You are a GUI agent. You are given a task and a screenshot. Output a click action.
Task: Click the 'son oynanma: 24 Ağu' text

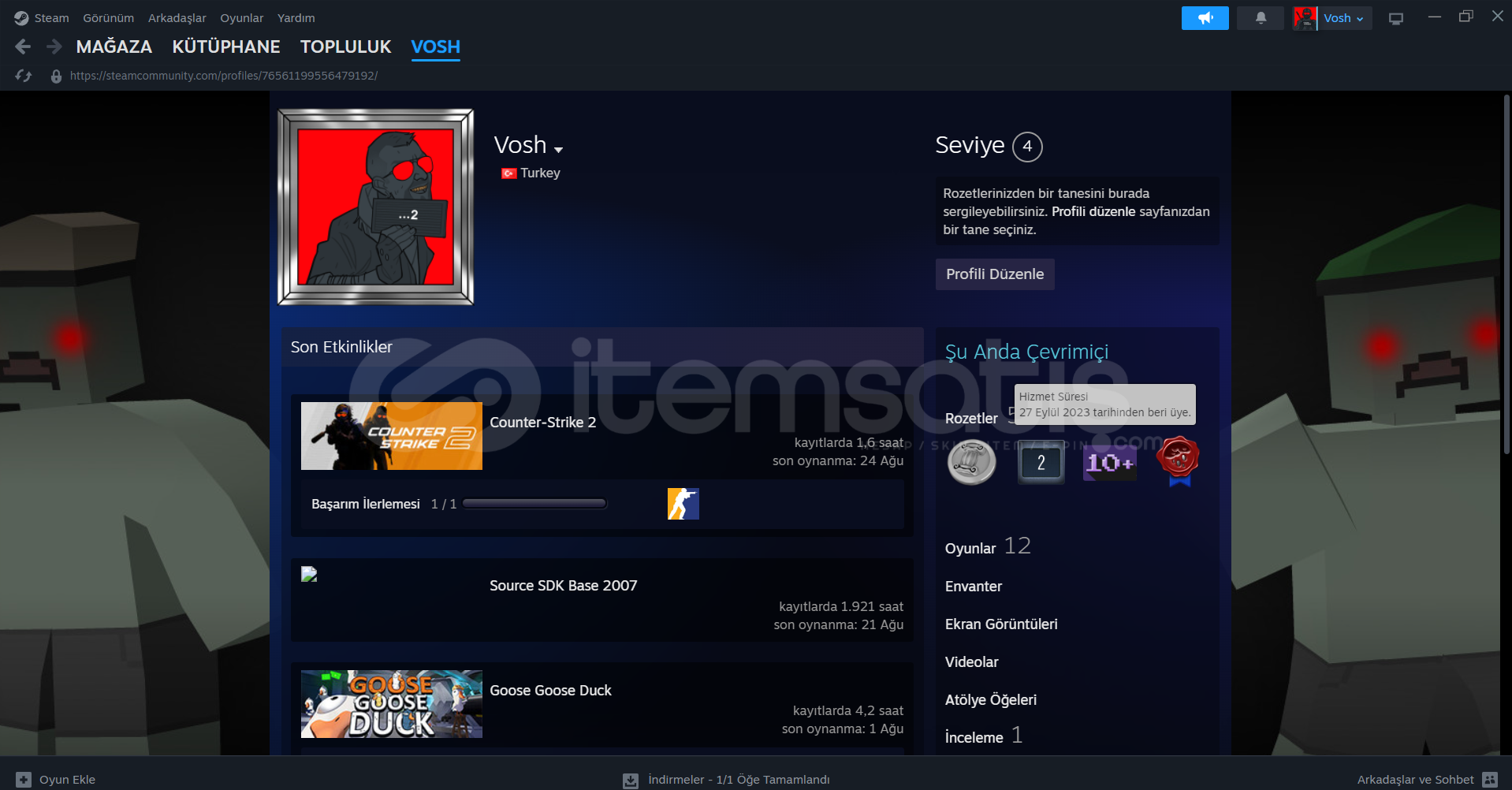pyautogui.click(x=838, y=461)
